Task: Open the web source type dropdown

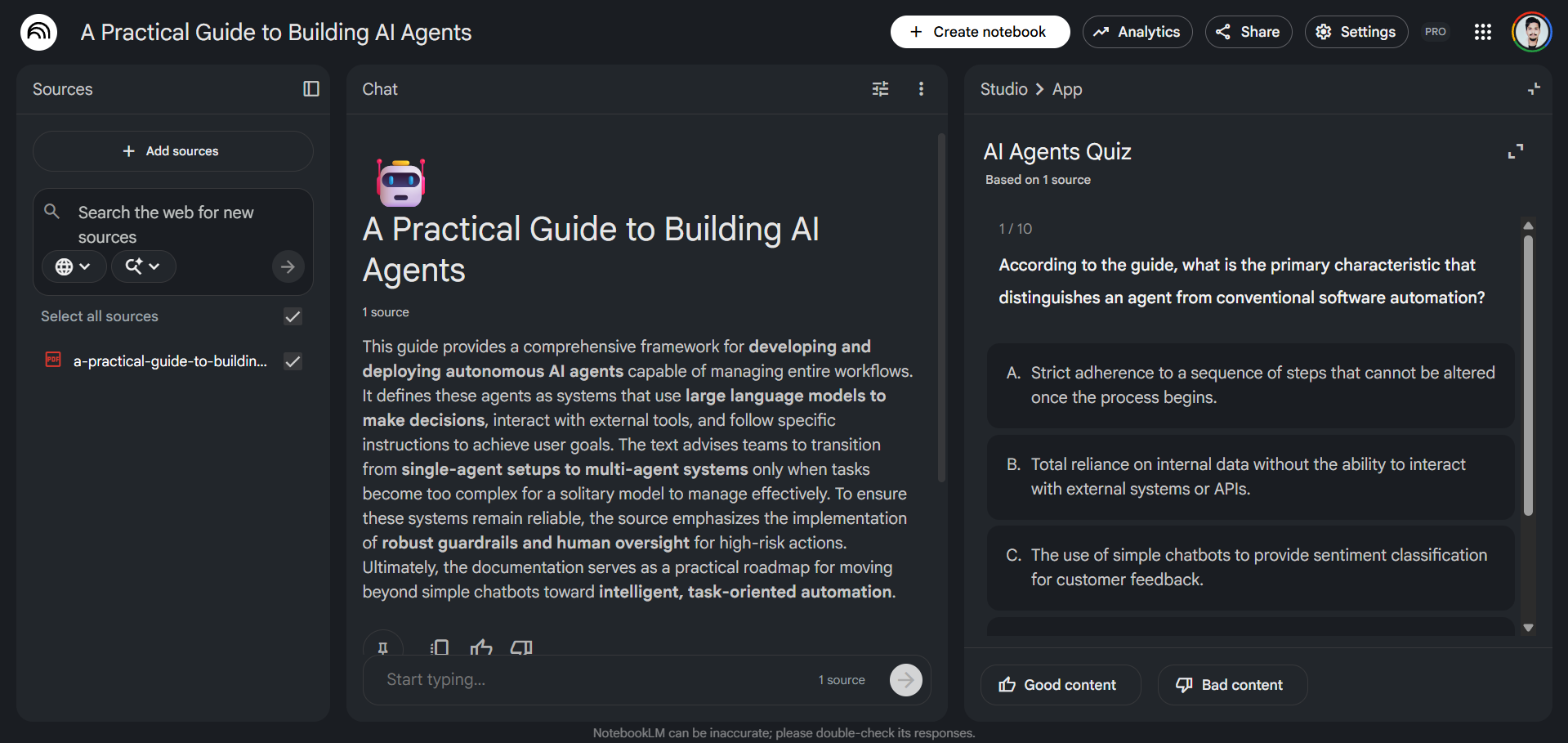Action: (x=74, y=266)
